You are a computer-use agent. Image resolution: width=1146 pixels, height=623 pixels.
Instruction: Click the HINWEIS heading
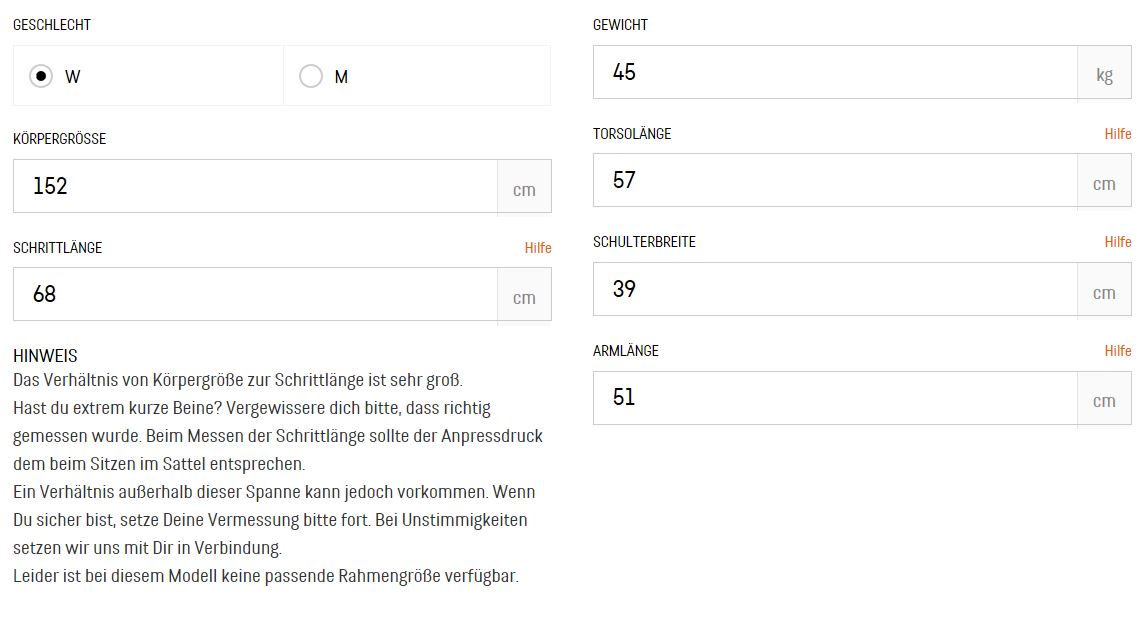45,356
